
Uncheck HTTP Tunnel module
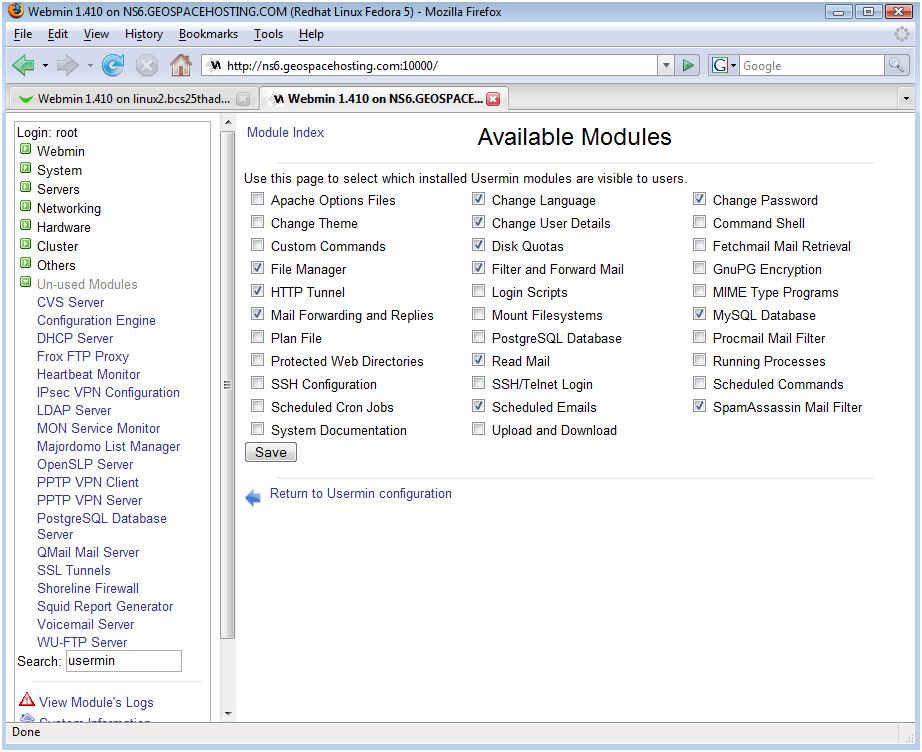tap(257, 291)
